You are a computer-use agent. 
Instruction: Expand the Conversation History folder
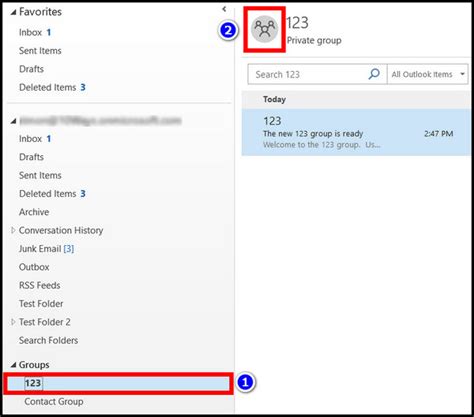(x=13, y=230)
